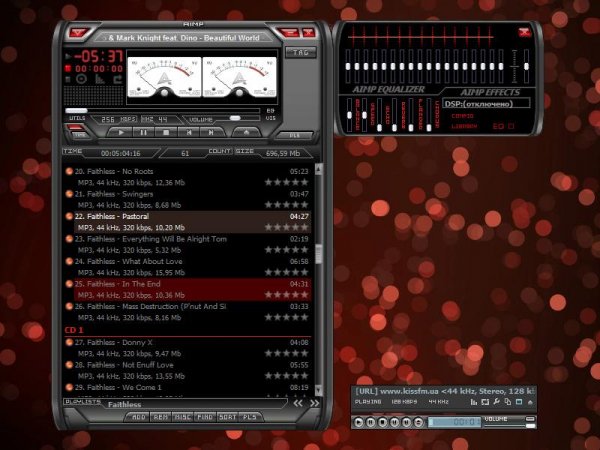Toggle repeat icon under the timer

118,79
